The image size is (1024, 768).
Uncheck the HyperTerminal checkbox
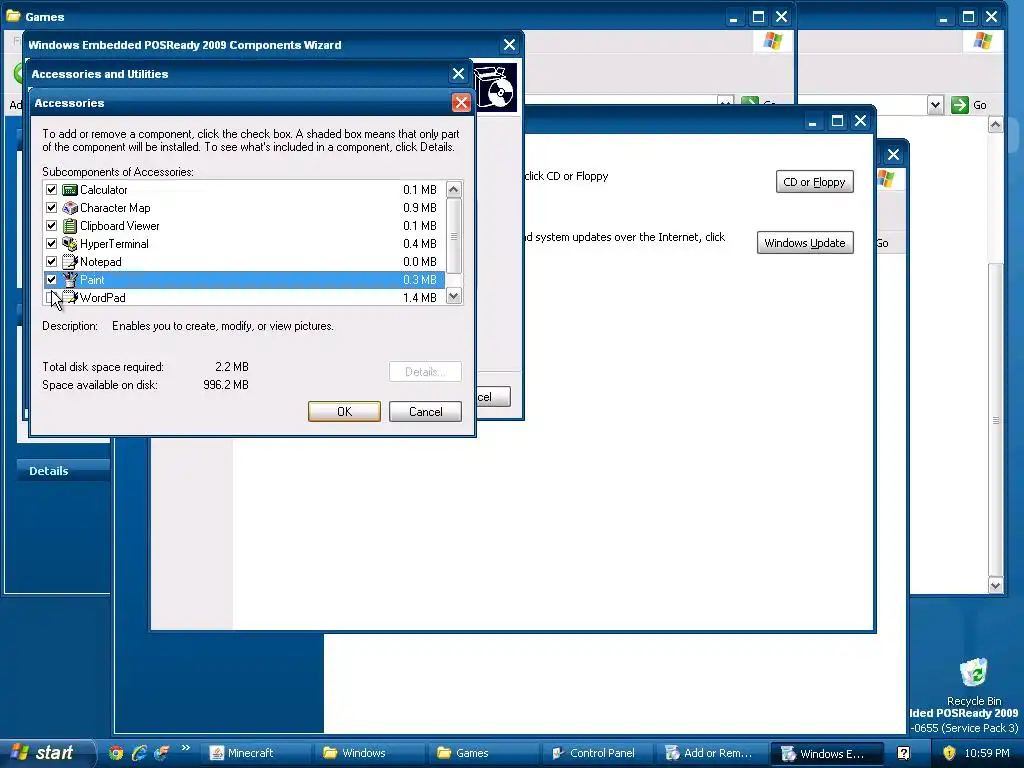(x=52, y=244)
